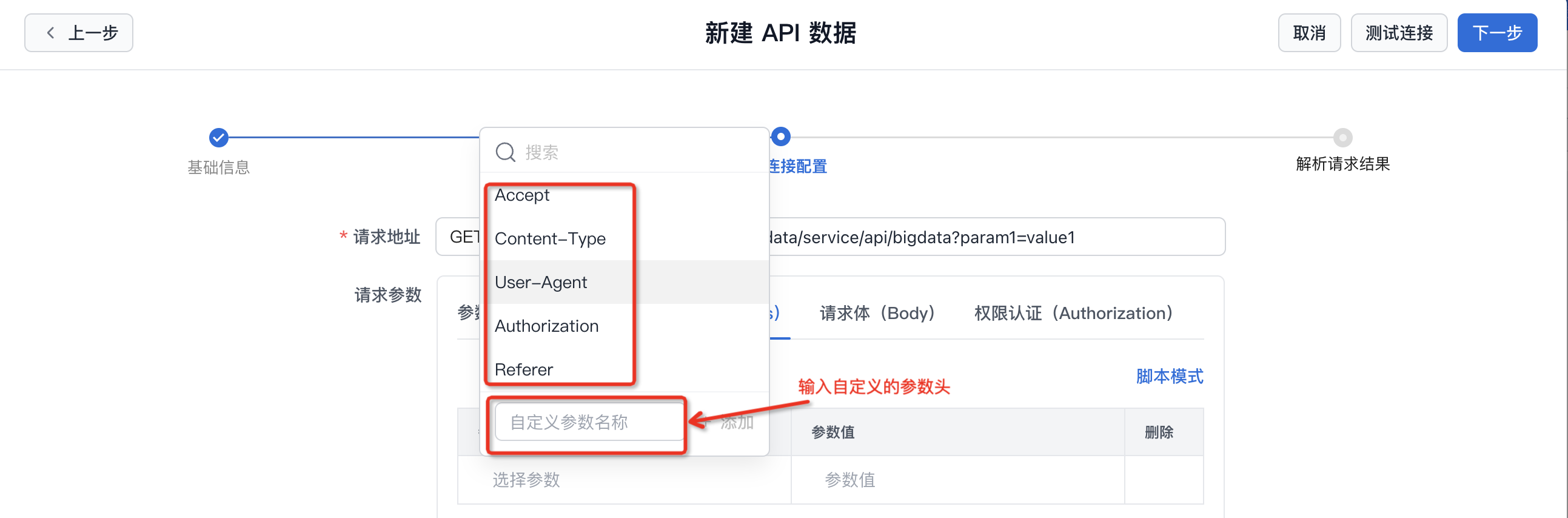Image resolution: width=1568 pixels, height=518 pixels.
Task: Pick the Authorization header option
Action: tap(546, 326)
